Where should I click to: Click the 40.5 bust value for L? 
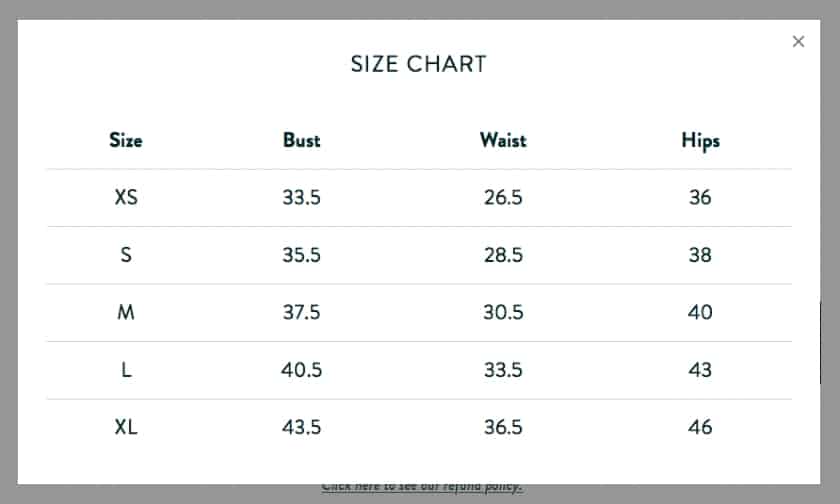point(302,370)
